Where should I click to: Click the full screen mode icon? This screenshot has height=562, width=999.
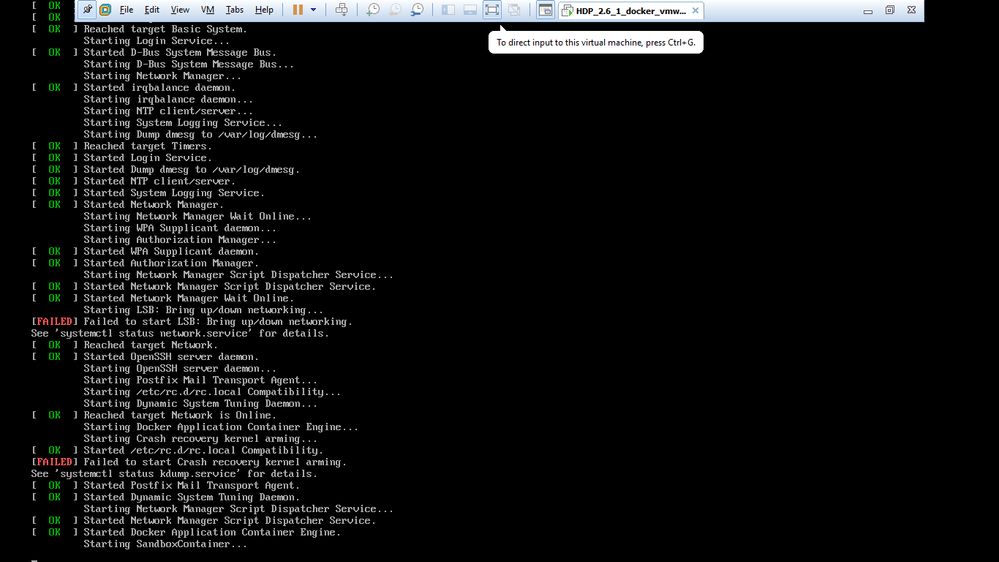(492, 10)
